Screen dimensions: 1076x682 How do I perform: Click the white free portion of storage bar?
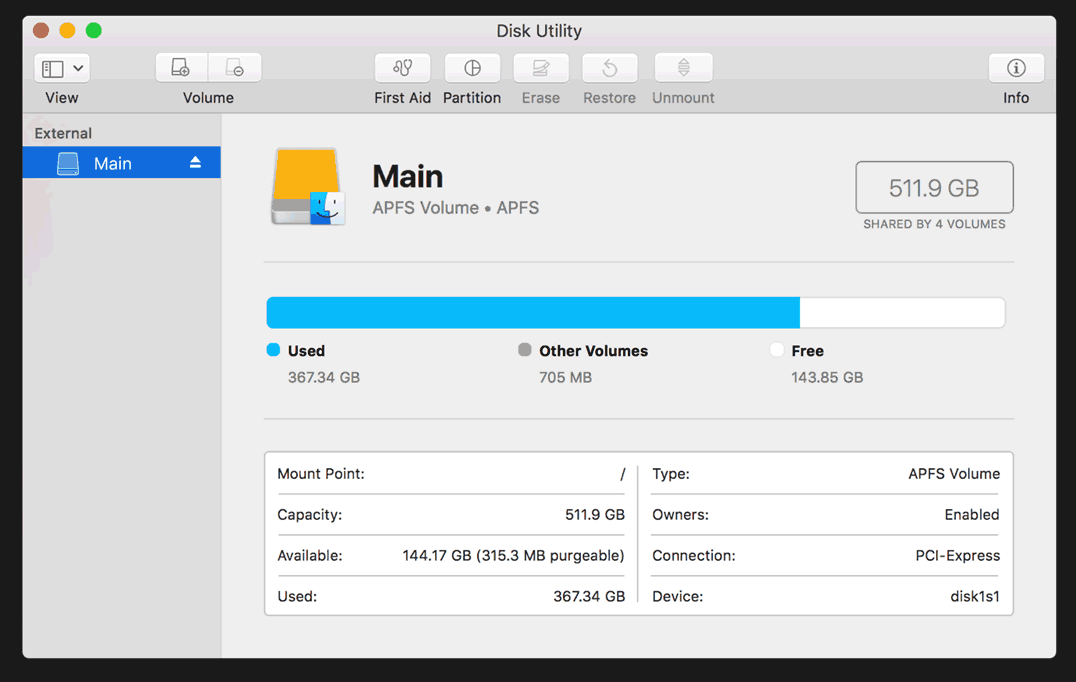[902, 313]
